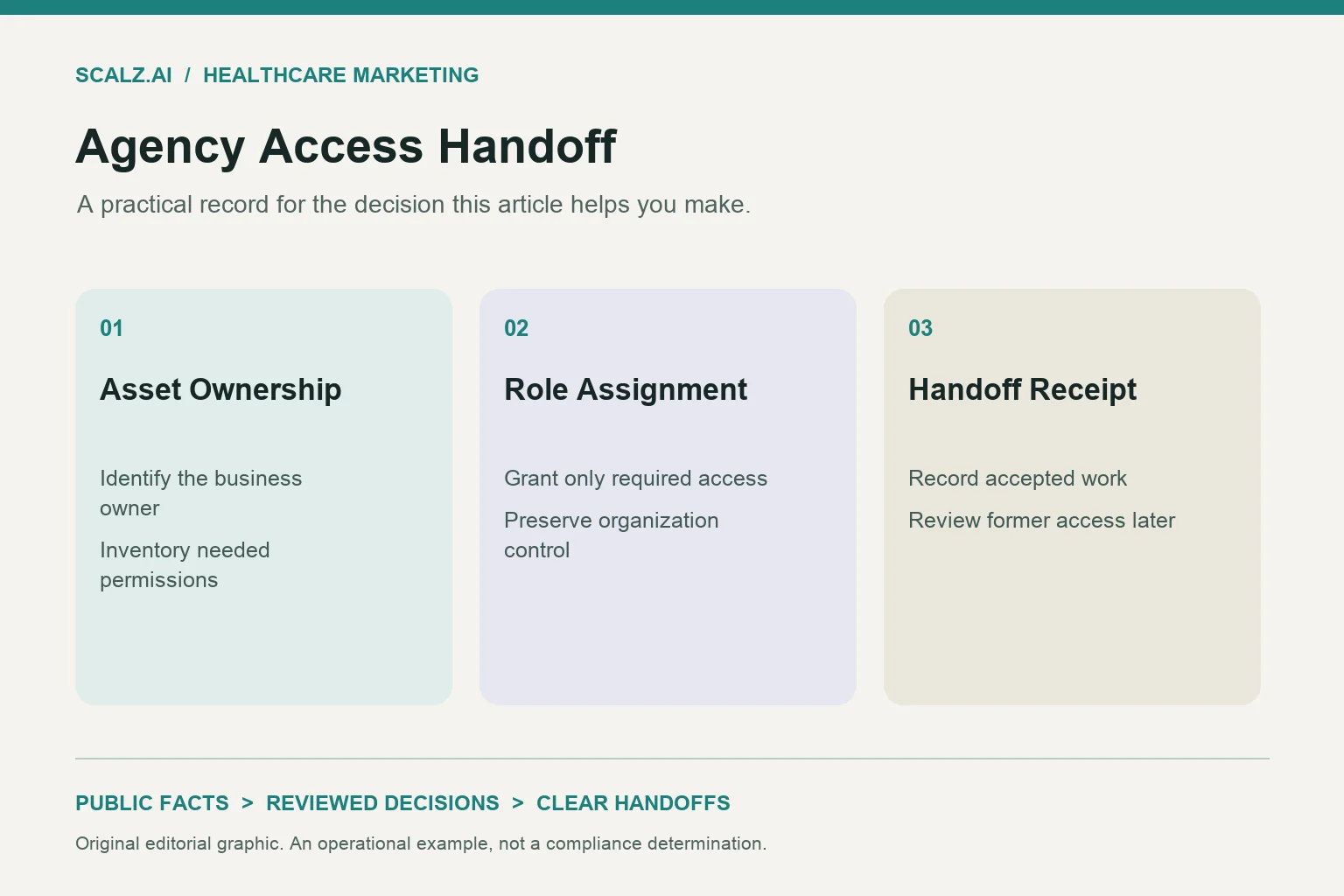
Task: Click the subtitle 'A practical record for the decision'
Action: 413,205
